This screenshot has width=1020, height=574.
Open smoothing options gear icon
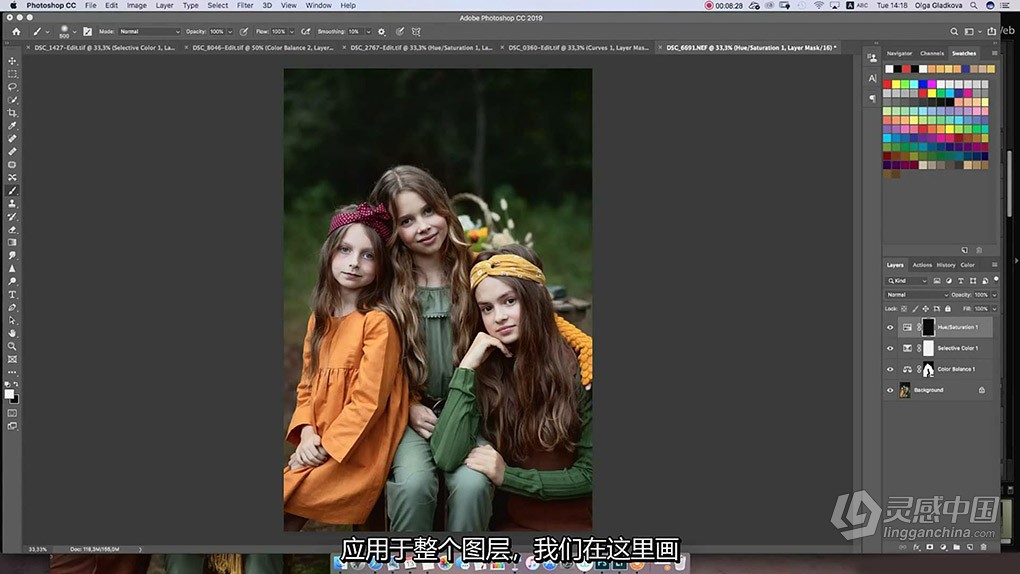pyautogui.click(x=382, y=31)
